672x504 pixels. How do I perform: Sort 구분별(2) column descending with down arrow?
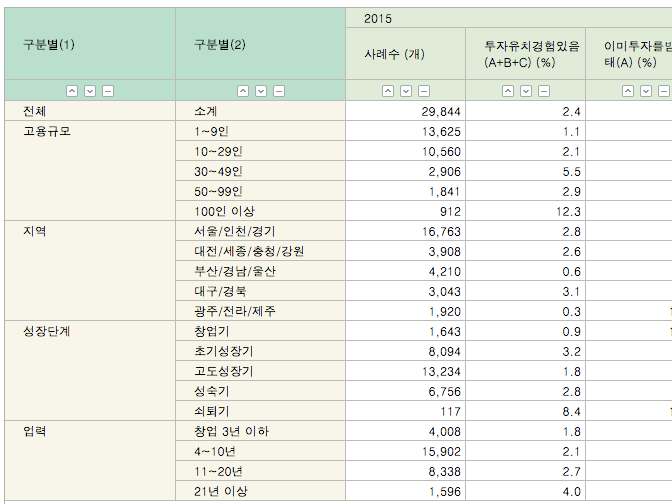coord(261,91)
